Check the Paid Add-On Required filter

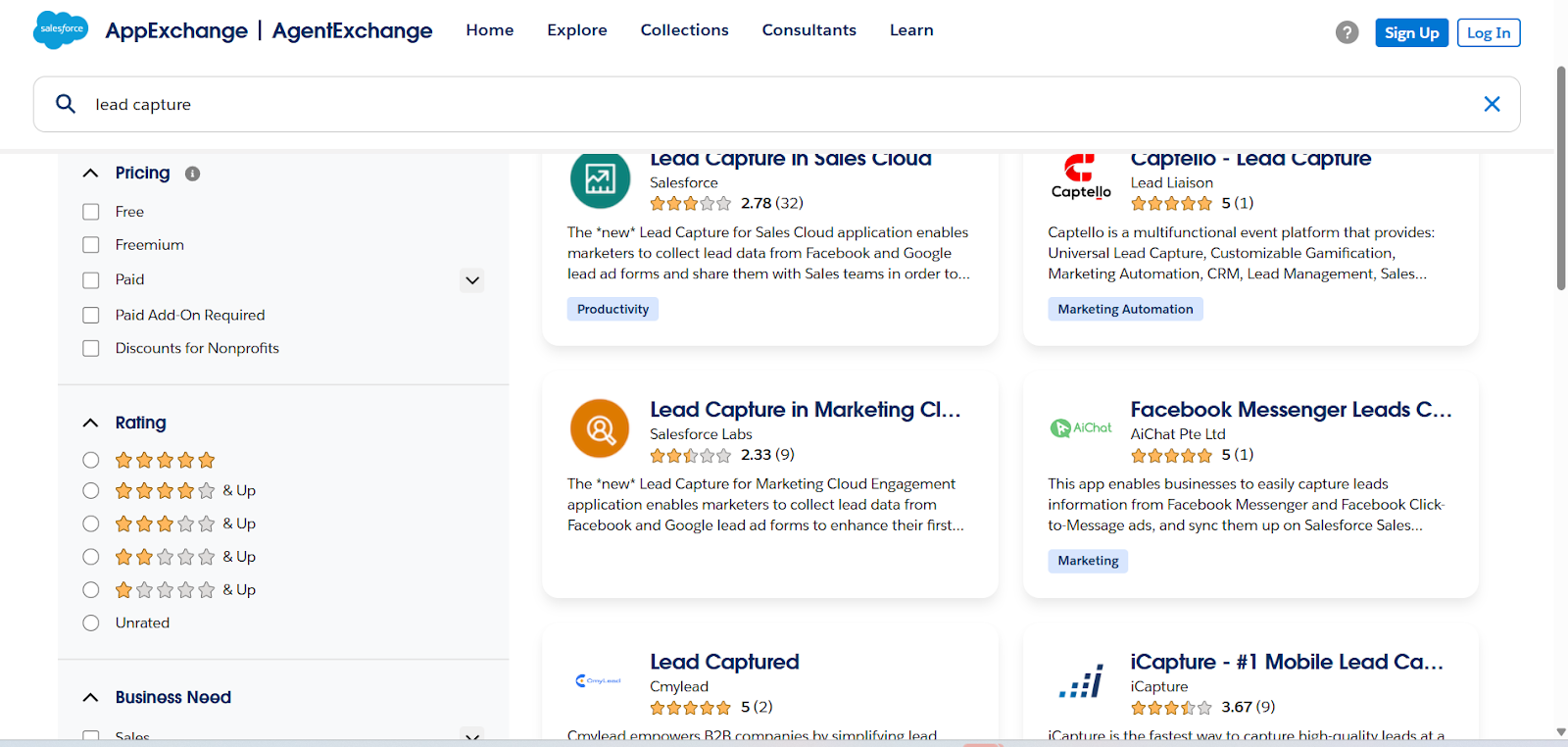click(91, 315)
